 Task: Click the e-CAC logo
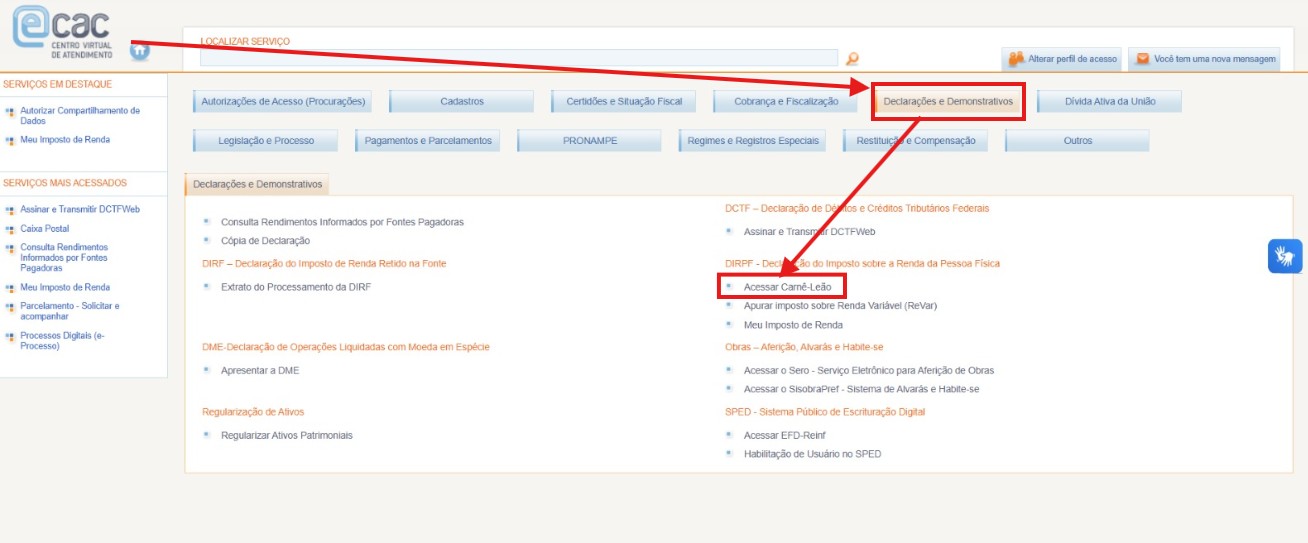[x=62, y=32]
